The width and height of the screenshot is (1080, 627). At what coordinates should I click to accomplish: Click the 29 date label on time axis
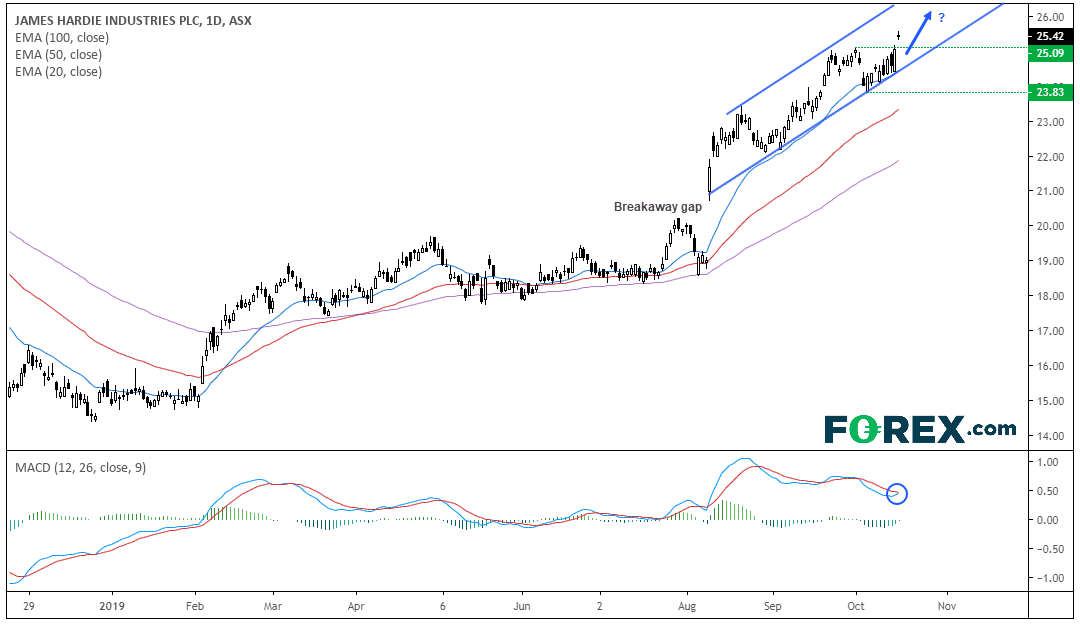click(x=28, y=606)
